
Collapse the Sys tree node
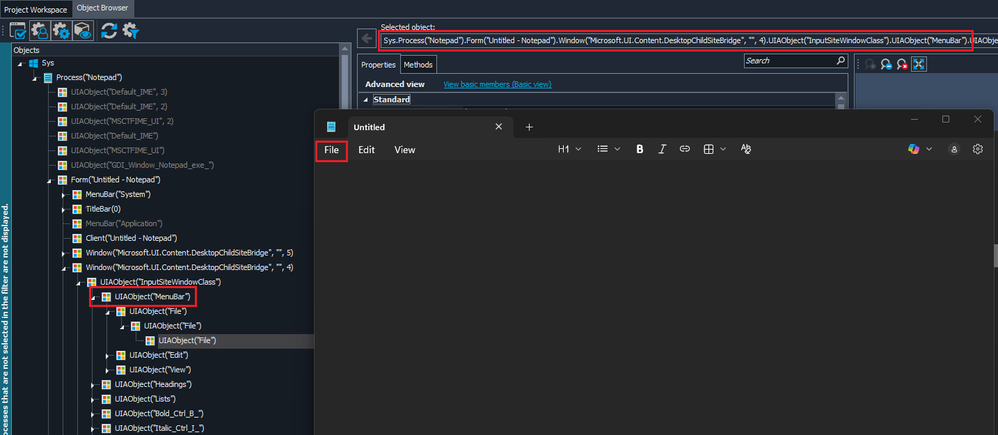click(20, 64)
